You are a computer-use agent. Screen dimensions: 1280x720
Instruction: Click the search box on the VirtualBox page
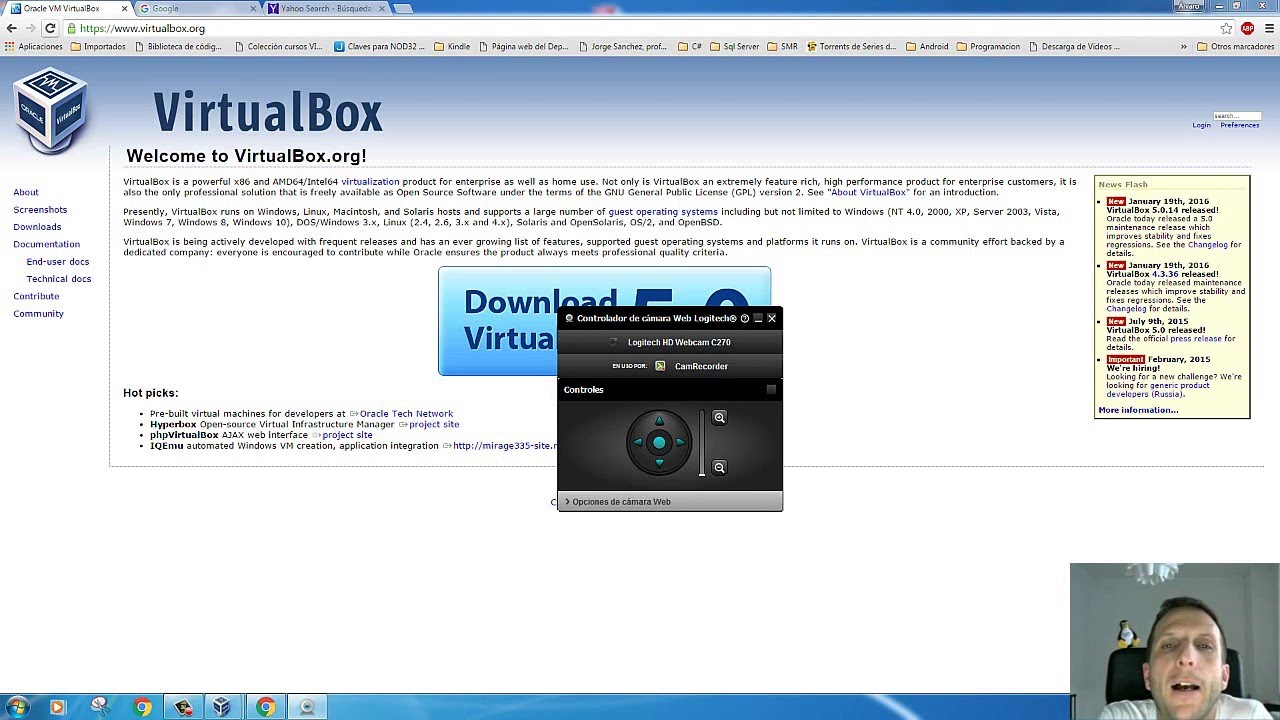[x=1237, y=116]
